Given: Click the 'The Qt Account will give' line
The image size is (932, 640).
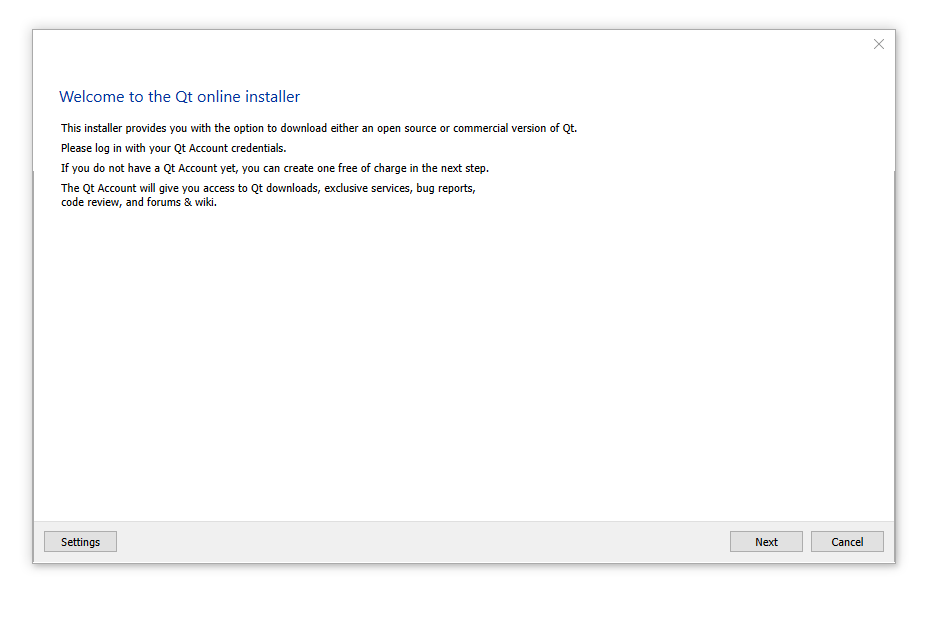Looking at the screenshot, I should click(267, 188).
